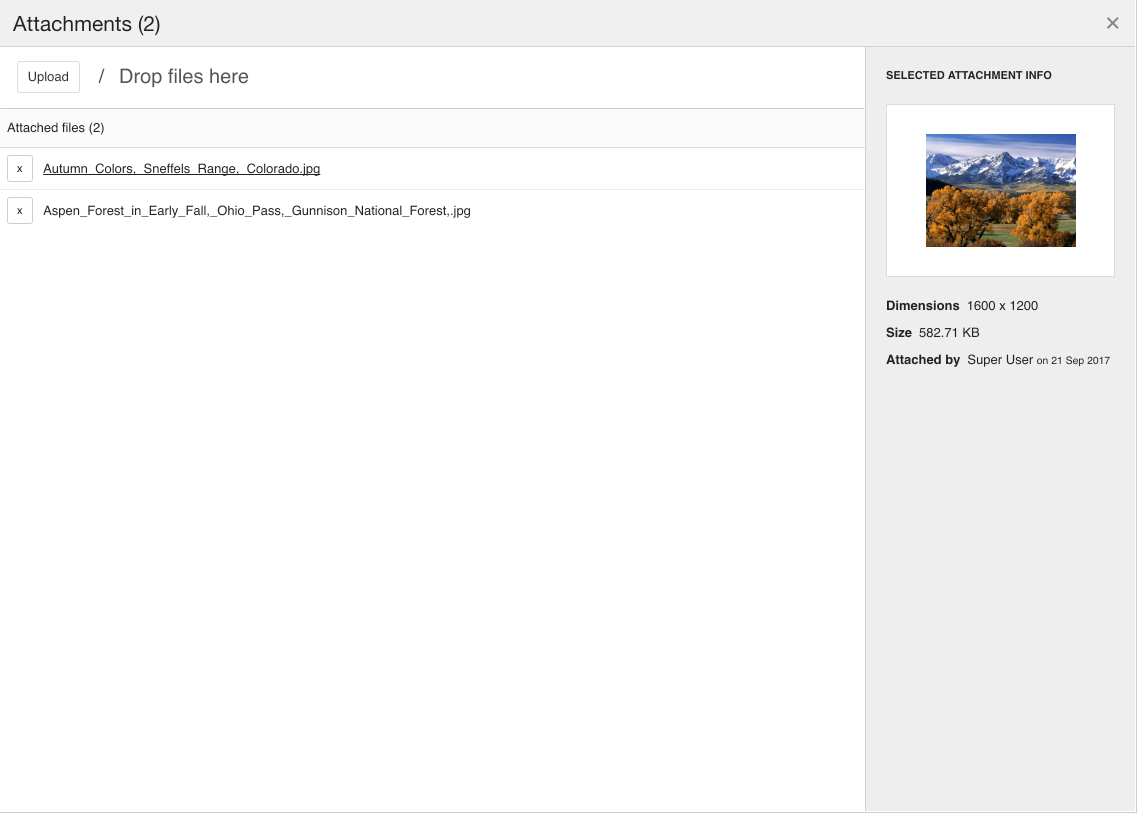Screen dimensions: 1137x813
Task: Click the 'Attachments (2)' dialog title
Action: click(x=86, y=24)
